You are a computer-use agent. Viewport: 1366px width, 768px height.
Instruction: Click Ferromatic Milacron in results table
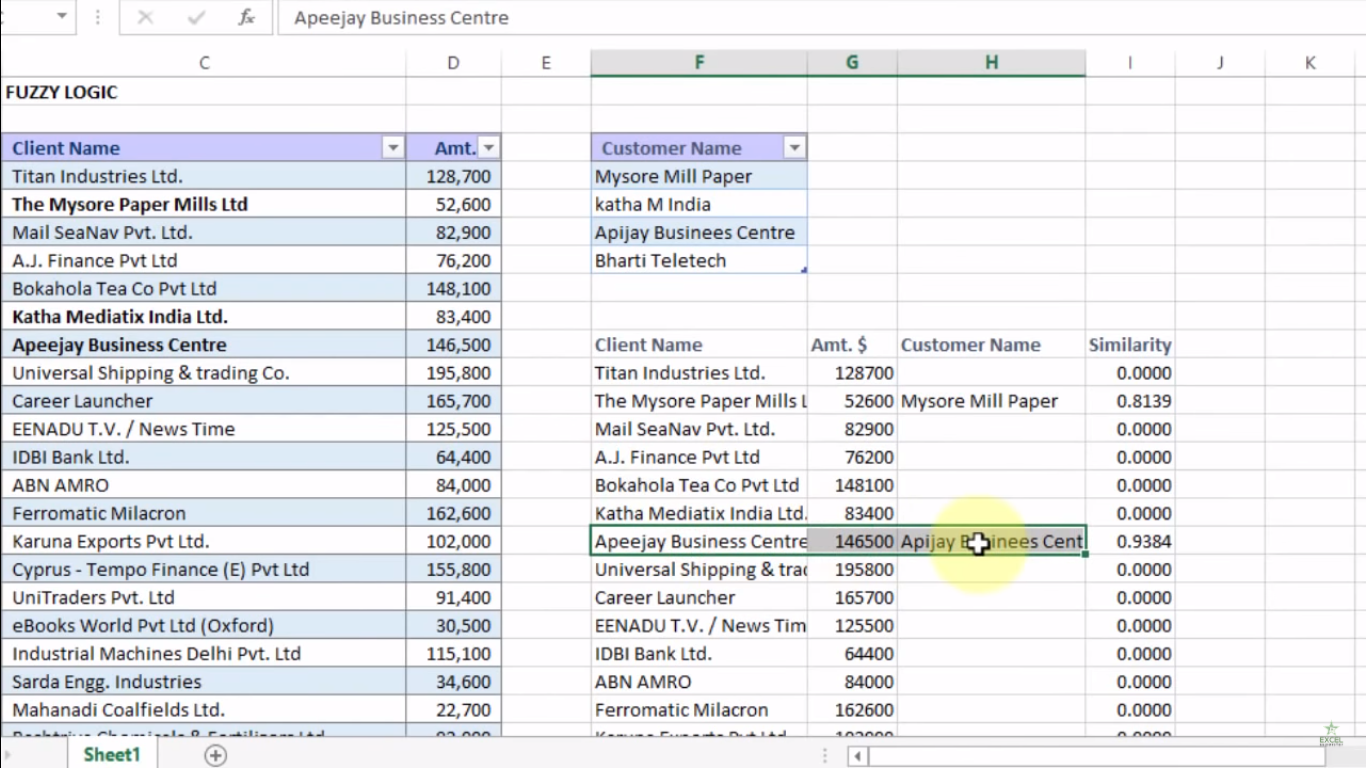click(699, 710)
